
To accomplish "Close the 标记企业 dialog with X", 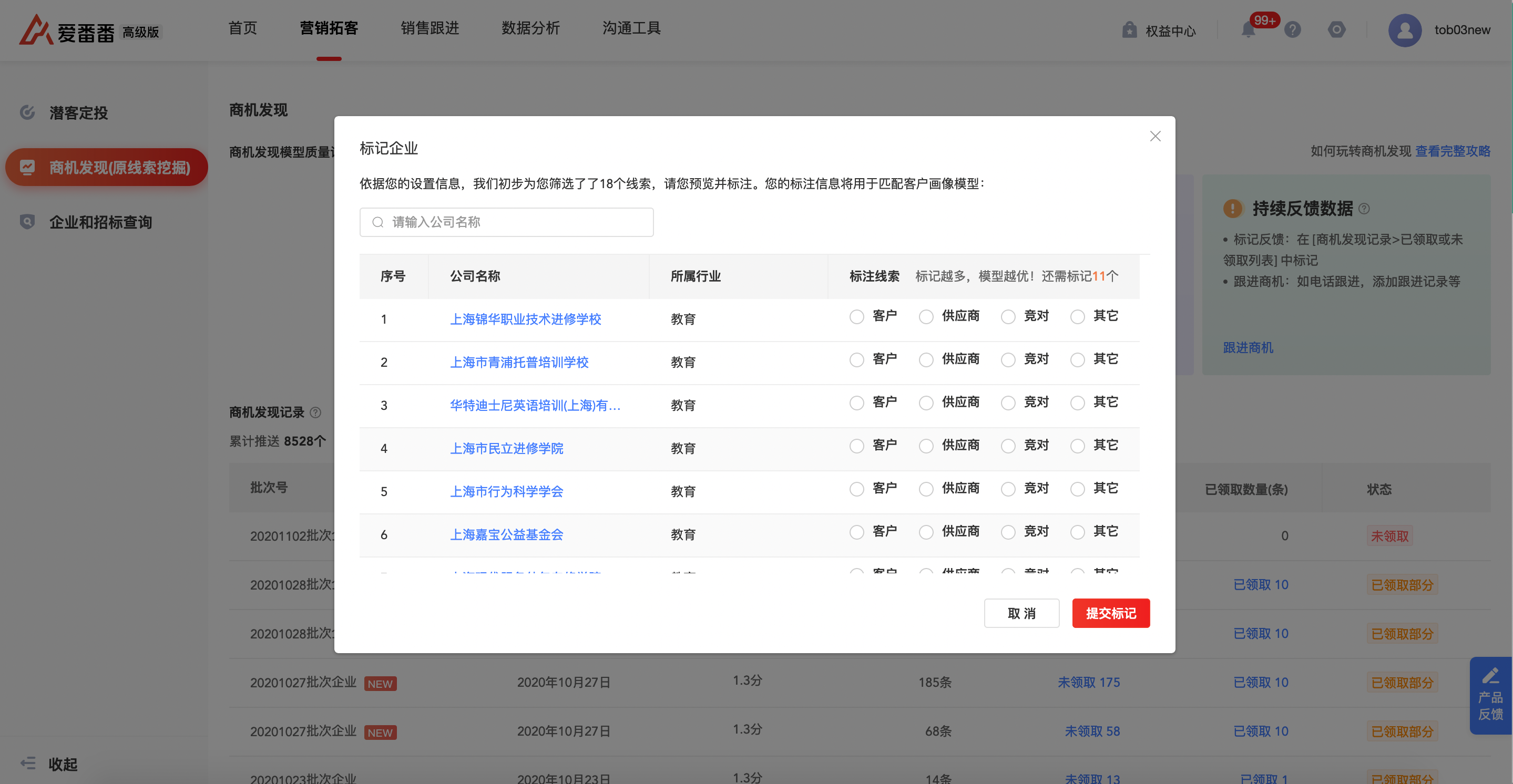I will 1154,136.
